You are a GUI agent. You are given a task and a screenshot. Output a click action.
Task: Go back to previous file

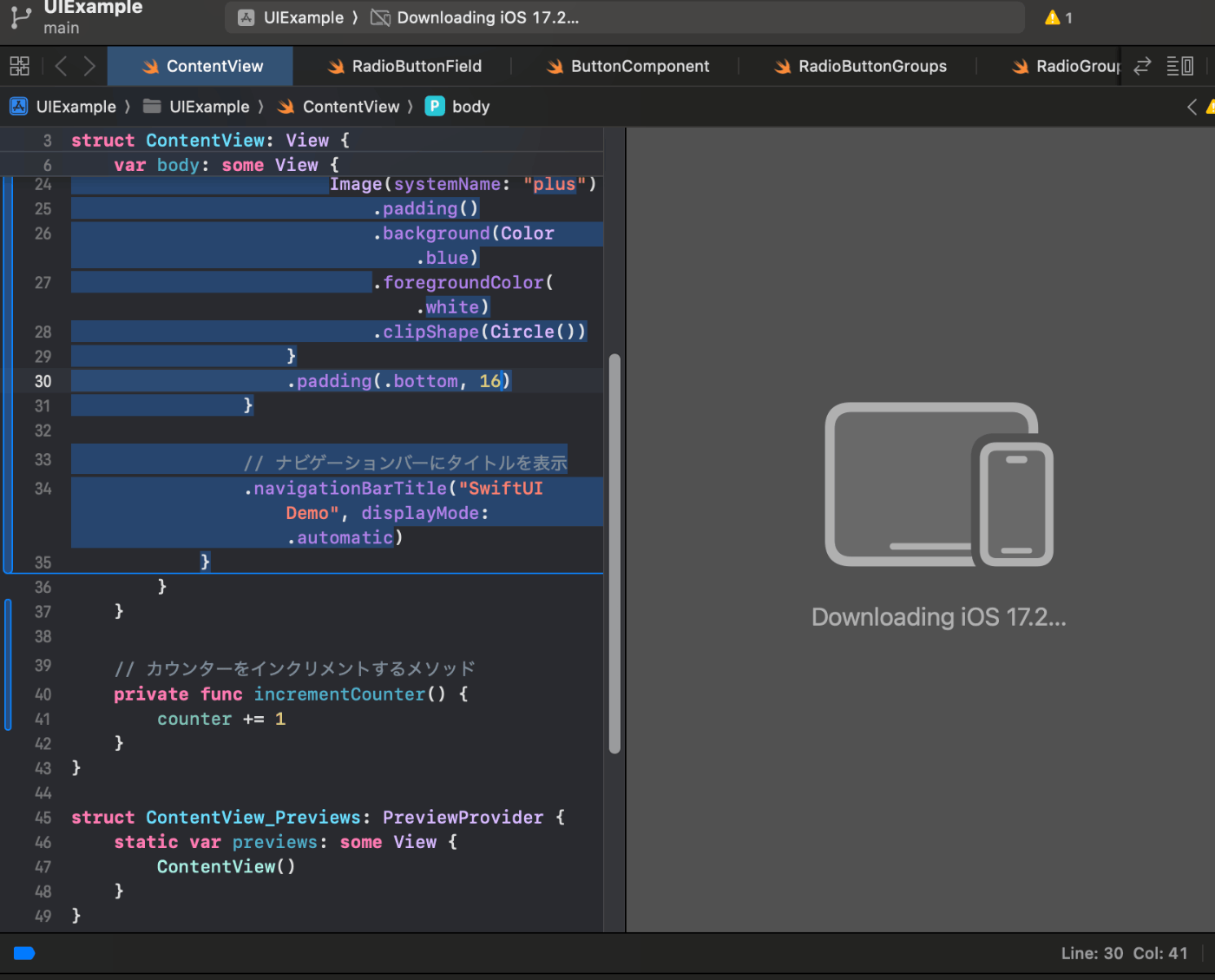pos(61,66)
